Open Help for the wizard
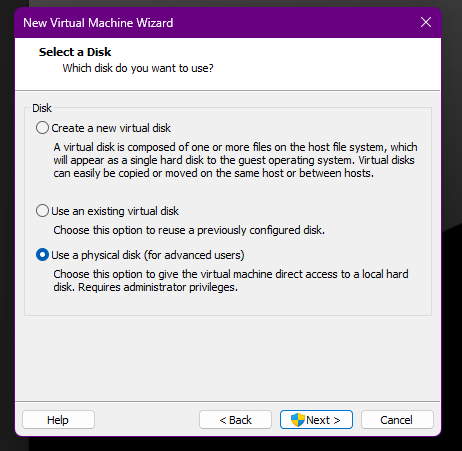The image size is (462, 451). tap(58, 420)
